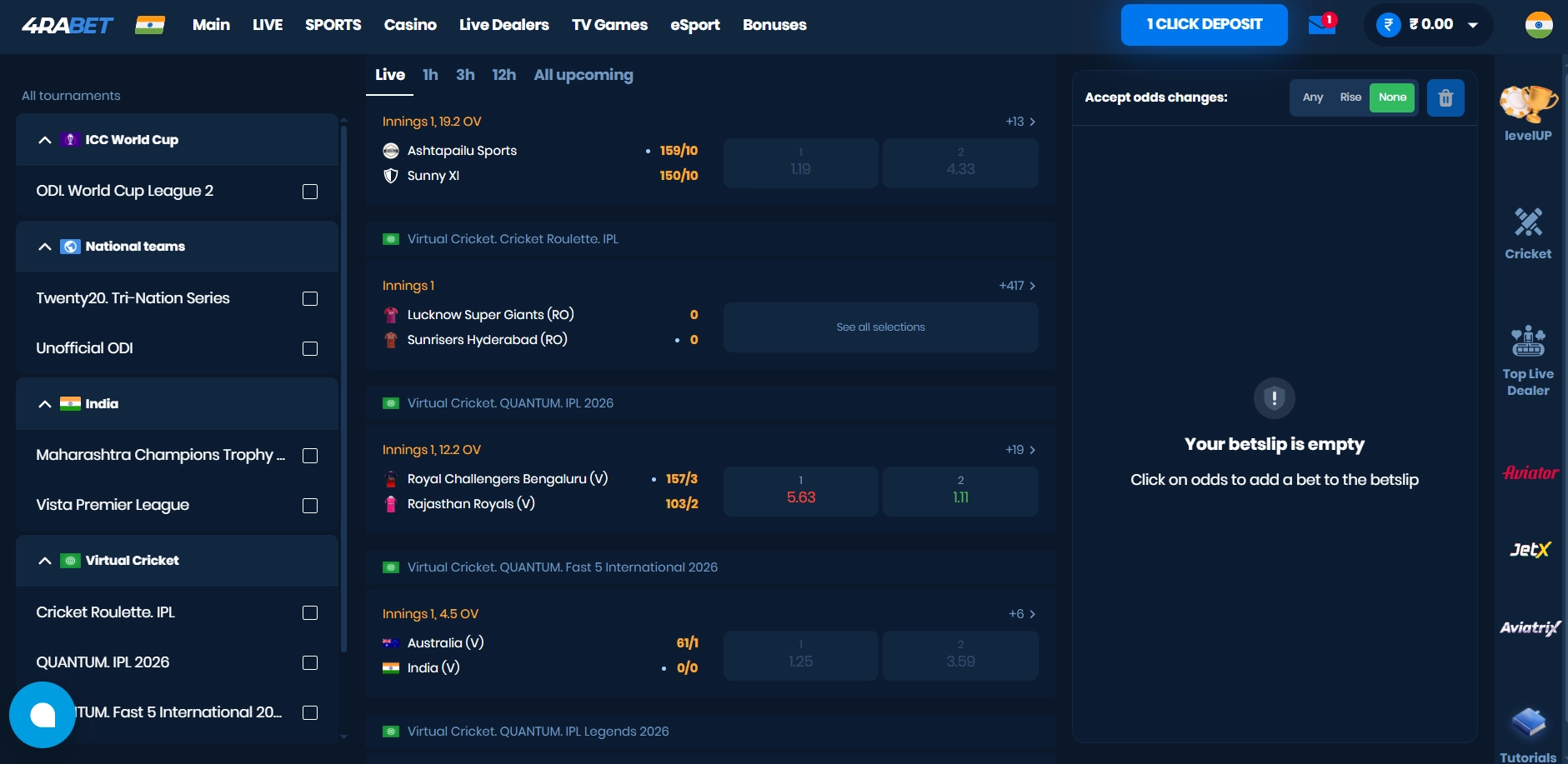Open the Top Live Dealer shortcut
The image size is (1568, 764).
pyautogui.click(x=1528, y=360)
